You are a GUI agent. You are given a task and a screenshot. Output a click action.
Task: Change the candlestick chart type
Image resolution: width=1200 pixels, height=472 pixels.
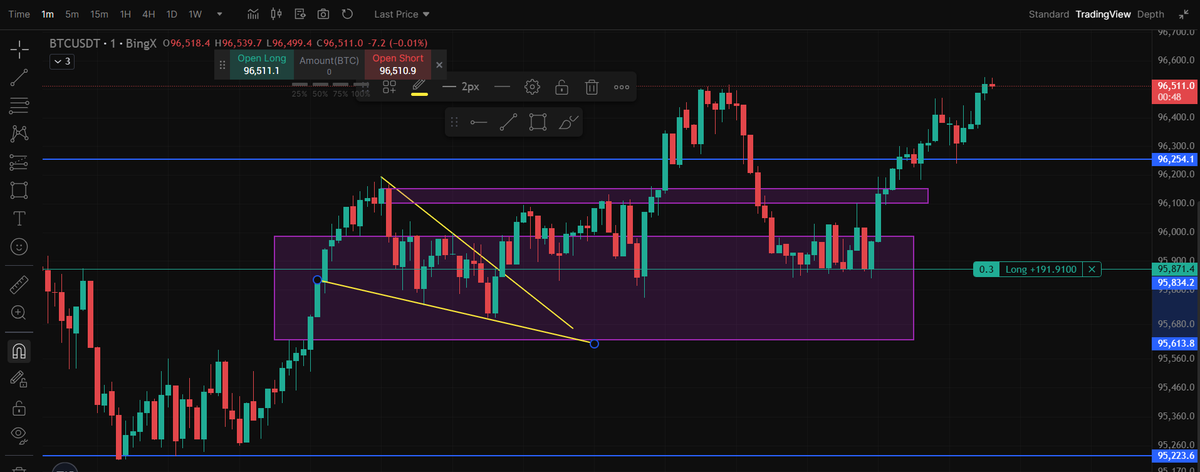pos(276,15)
